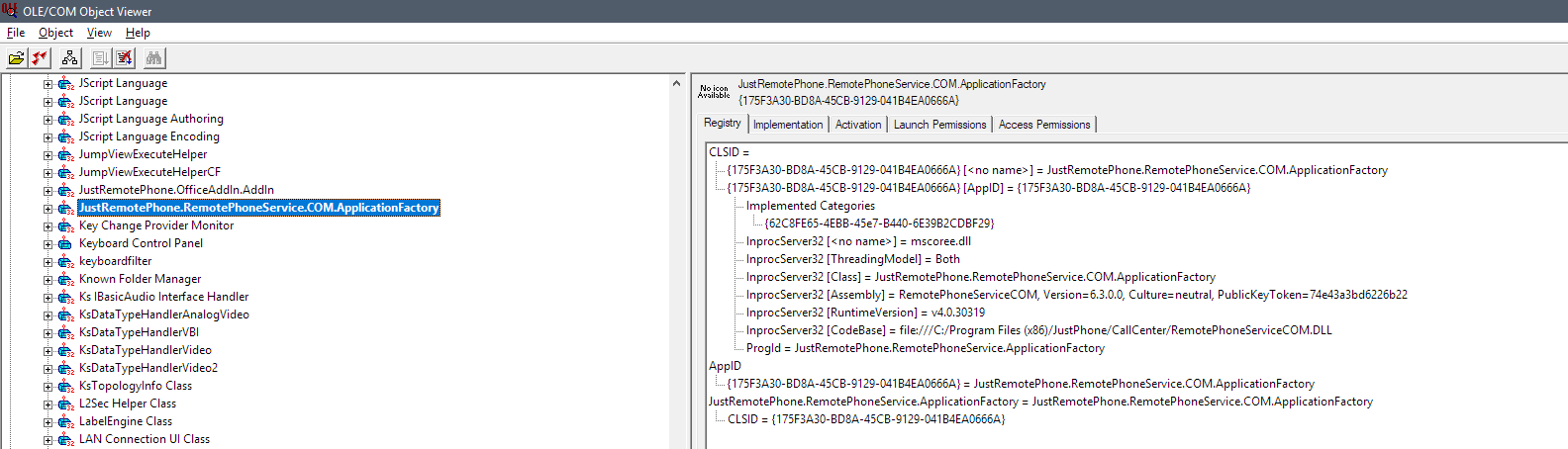Click the No icon Available placeholder
Image resolution: width=1568 pixels, height=449 pixels.
coord(714,92)
